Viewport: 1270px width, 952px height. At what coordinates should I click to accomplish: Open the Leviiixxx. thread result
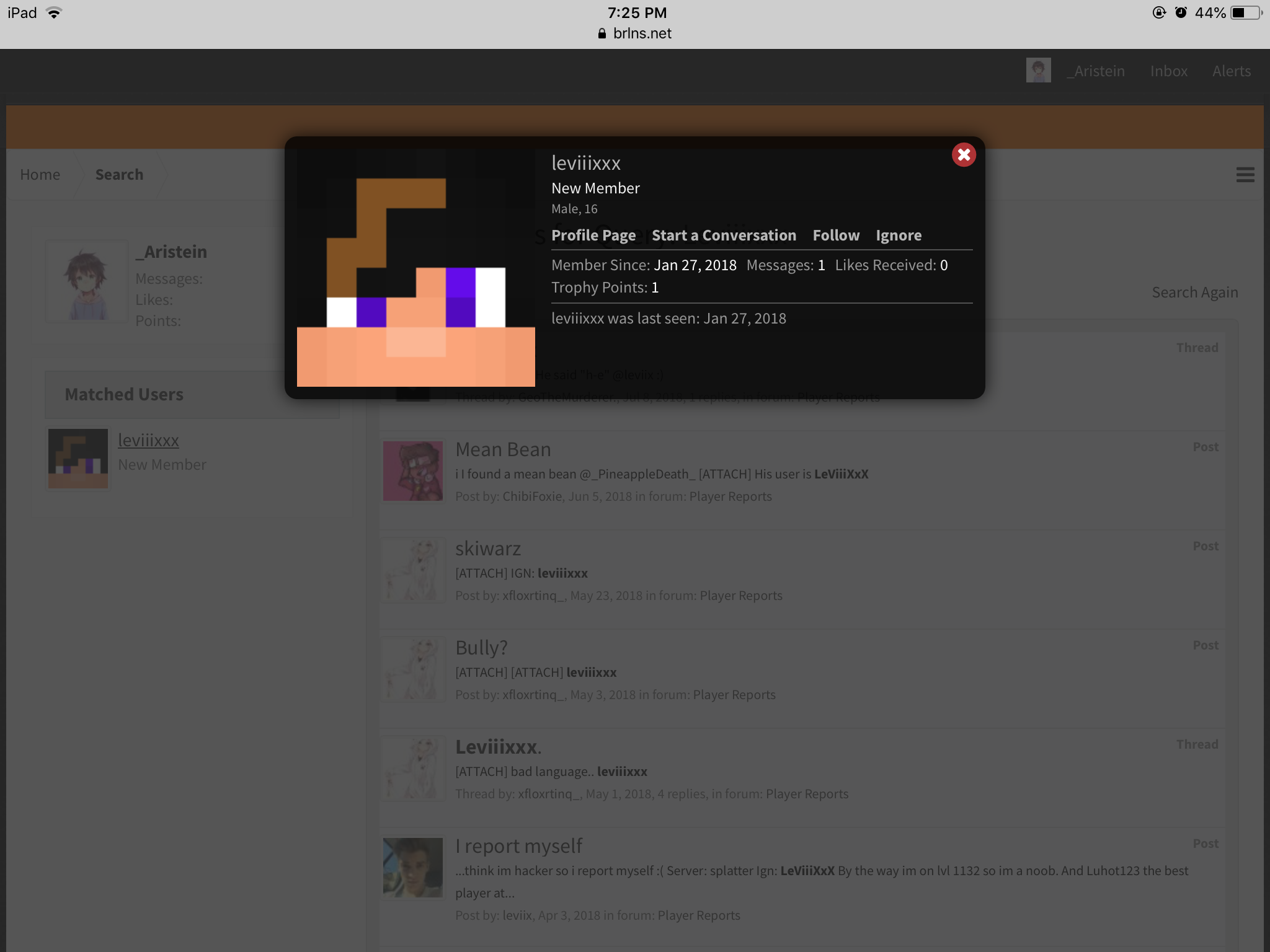pos(499,747)
